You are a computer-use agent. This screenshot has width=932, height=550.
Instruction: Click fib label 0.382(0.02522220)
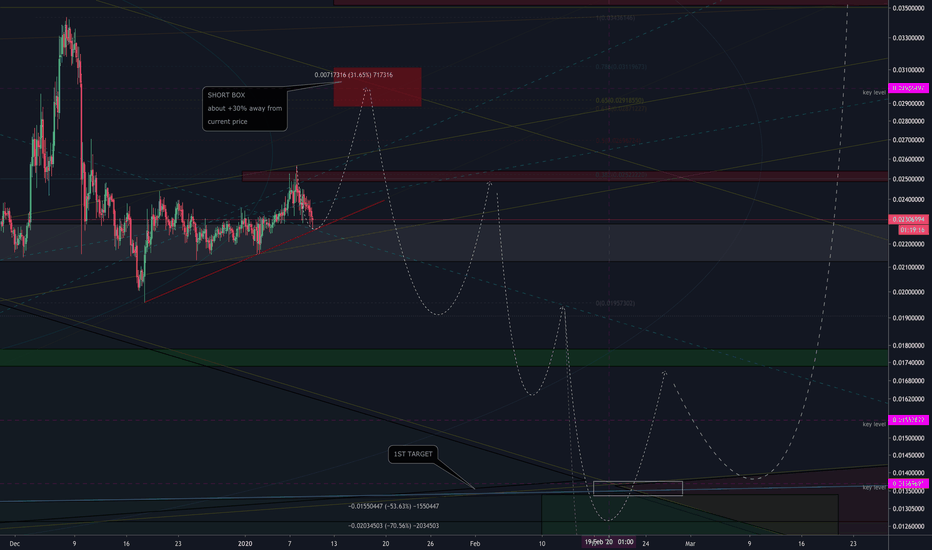(x=621, y=175)
